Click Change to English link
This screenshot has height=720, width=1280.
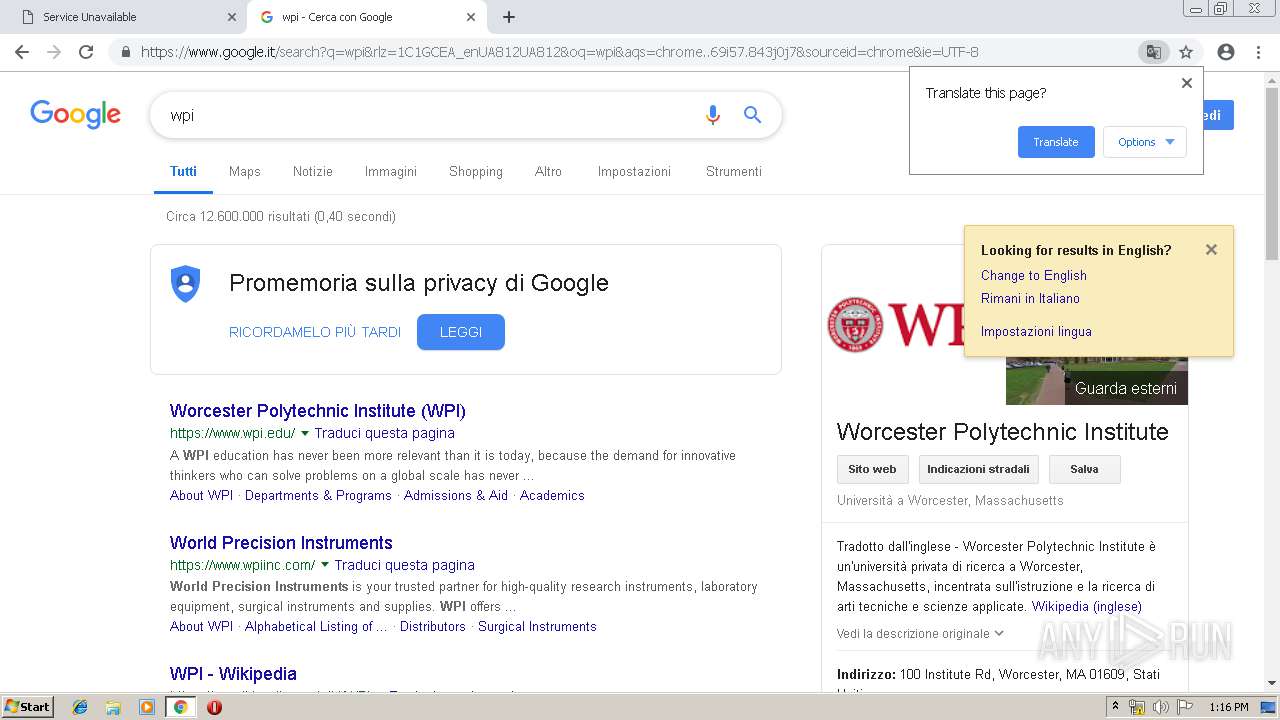pos(1033,275)
